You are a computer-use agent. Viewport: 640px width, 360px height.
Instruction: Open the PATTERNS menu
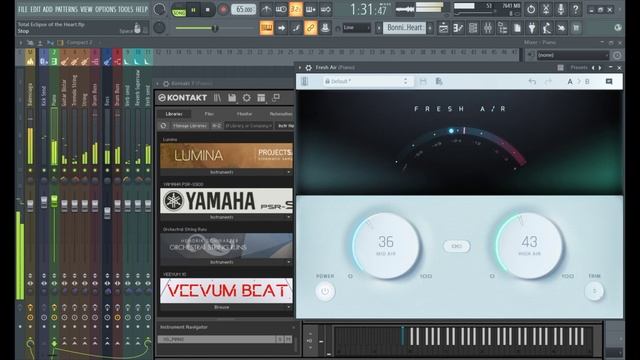click(66, 9)
